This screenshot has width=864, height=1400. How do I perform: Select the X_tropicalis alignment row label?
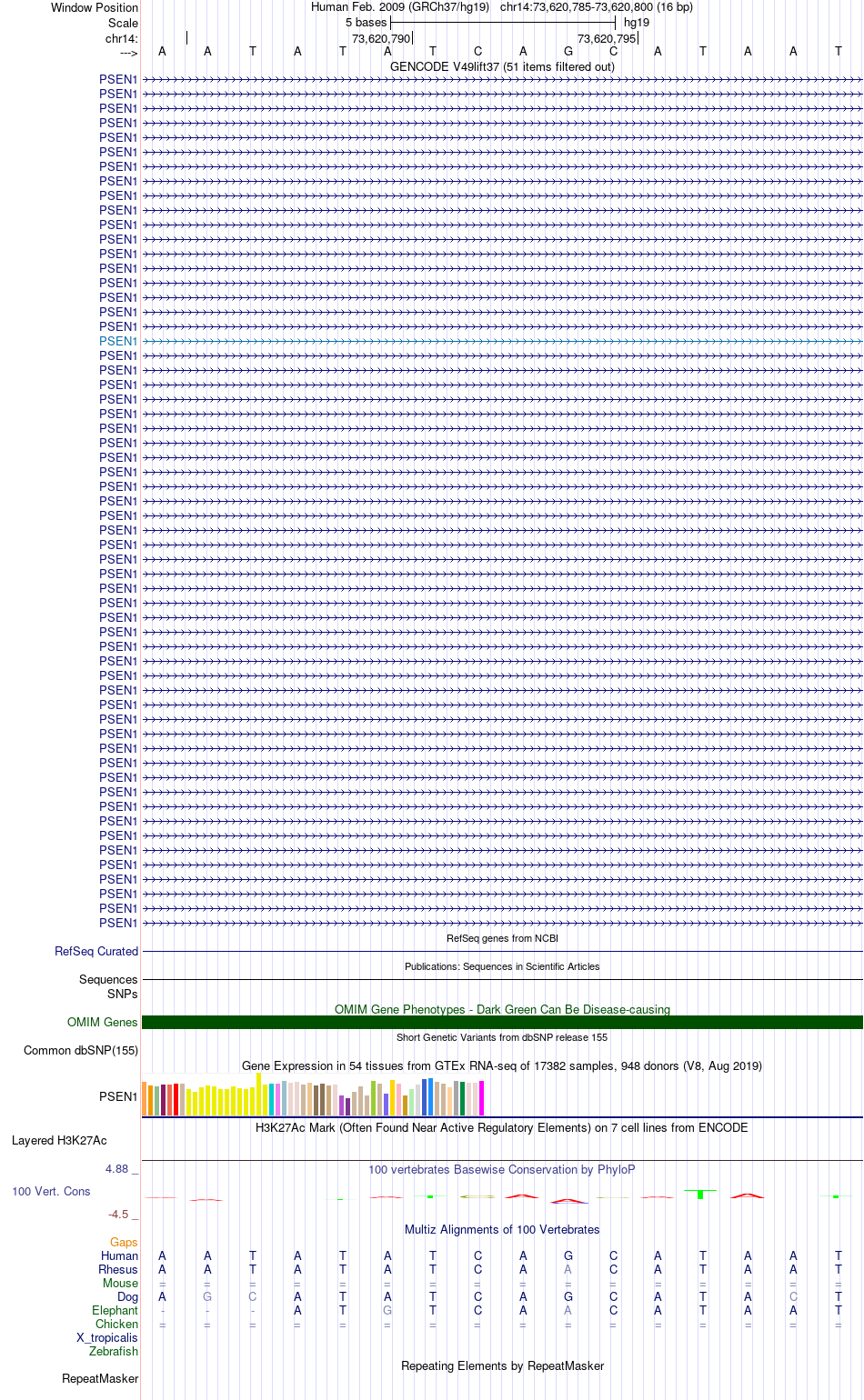click(107, 1337)
